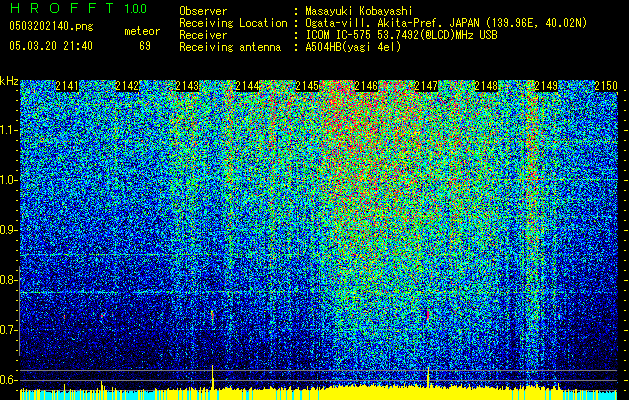Click the 2149 time marker
Image resolution: width=629 pixels, height=400 pixels.
(546, 85)
